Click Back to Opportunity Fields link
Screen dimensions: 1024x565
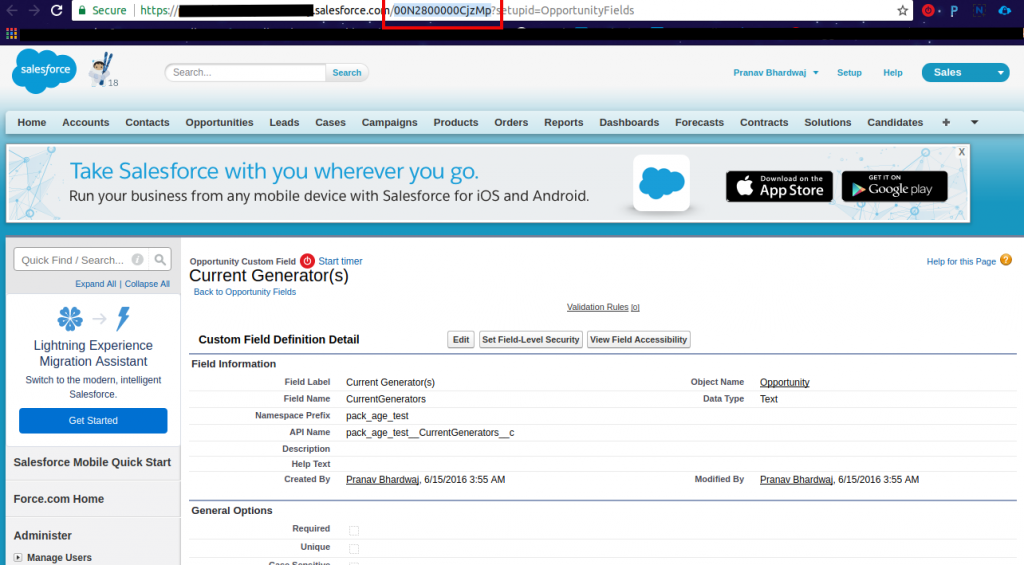(244, 292)
